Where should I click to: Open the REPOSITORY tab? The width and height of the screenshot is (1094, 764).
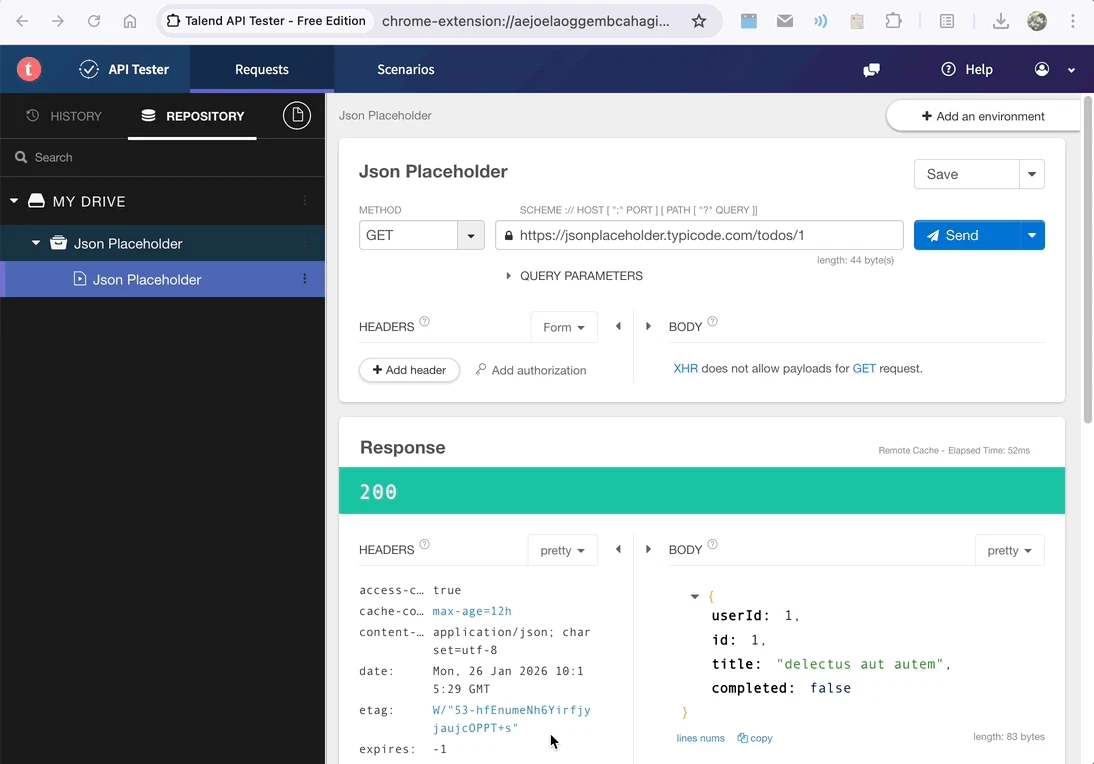pyautogui.click(x=193, y=116)
